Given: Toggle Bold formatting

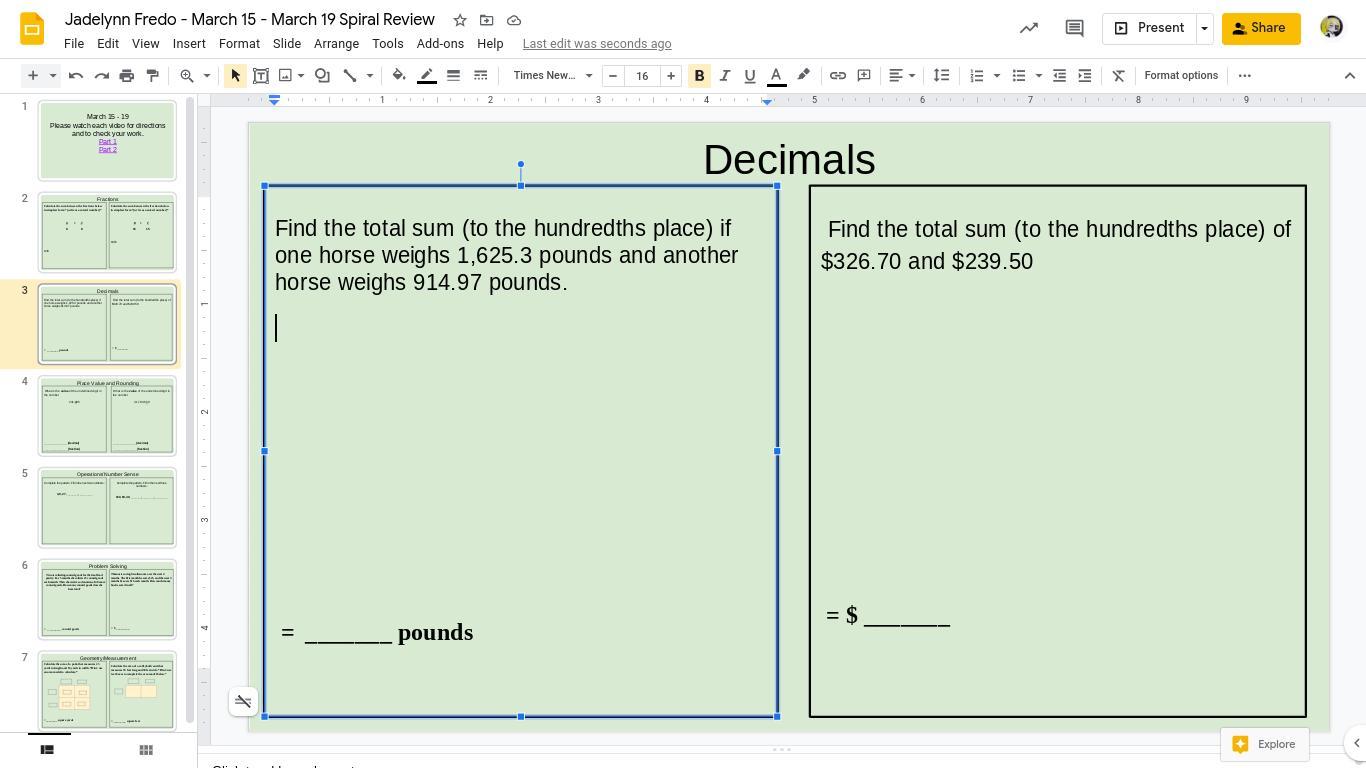Looking at the screenshot, I should click(x=699, y=75).
